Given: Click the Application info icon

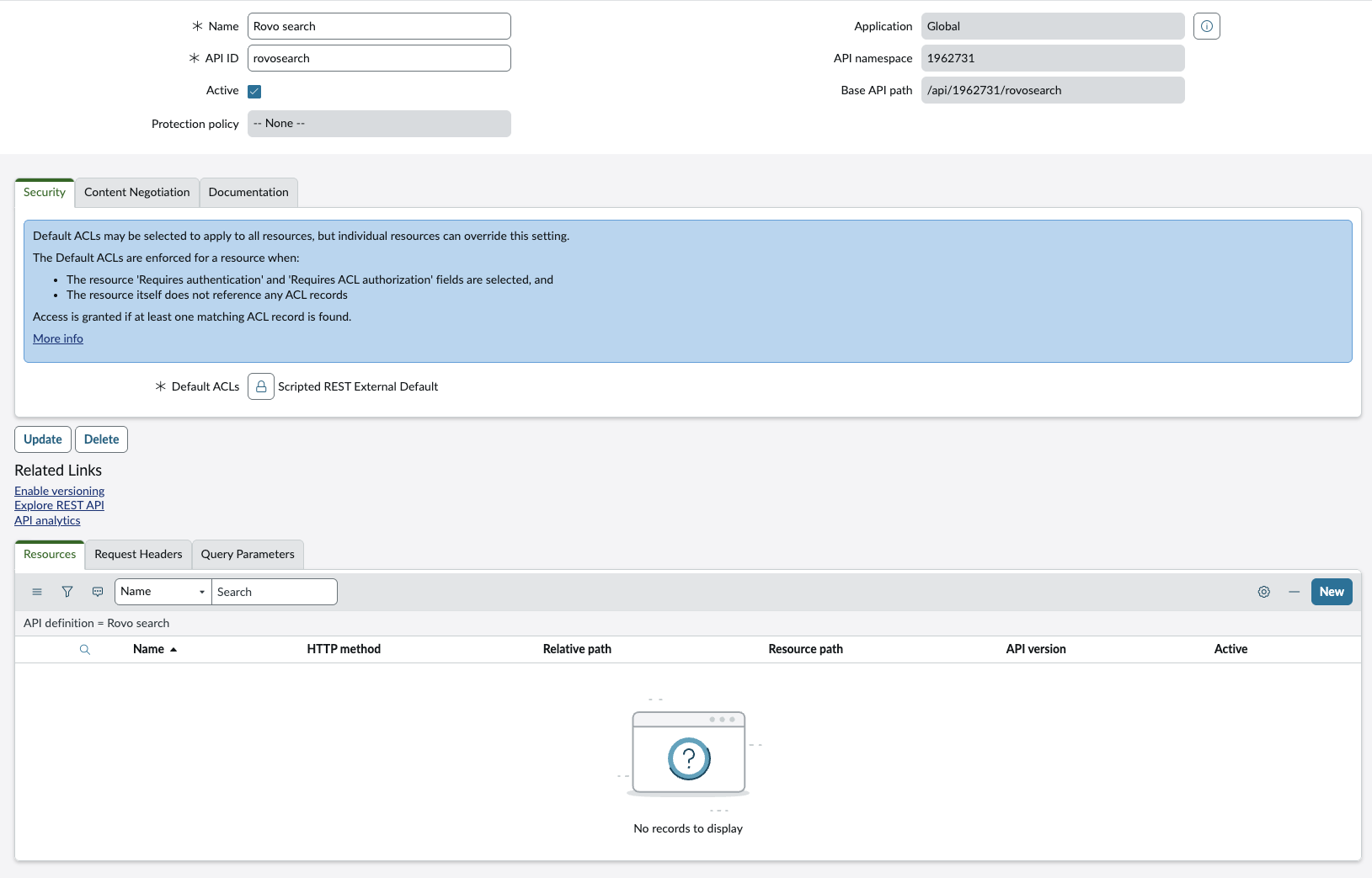Looking at the screenshot, I should pyautogui.click(x=1206, y=26).
